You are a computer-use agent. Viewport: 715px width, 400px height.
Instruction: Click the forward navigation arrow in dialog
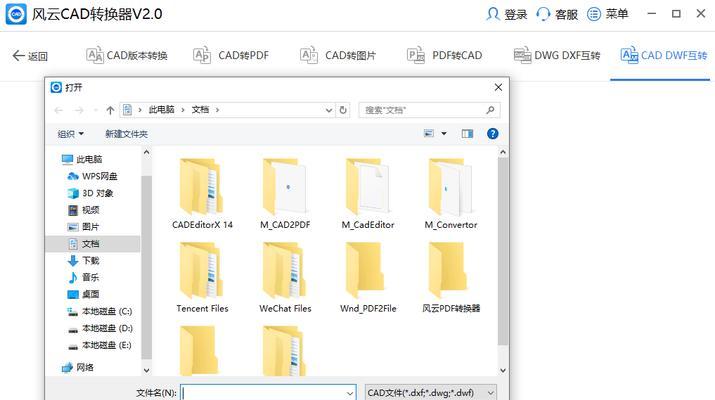click(x=79, y=110)
